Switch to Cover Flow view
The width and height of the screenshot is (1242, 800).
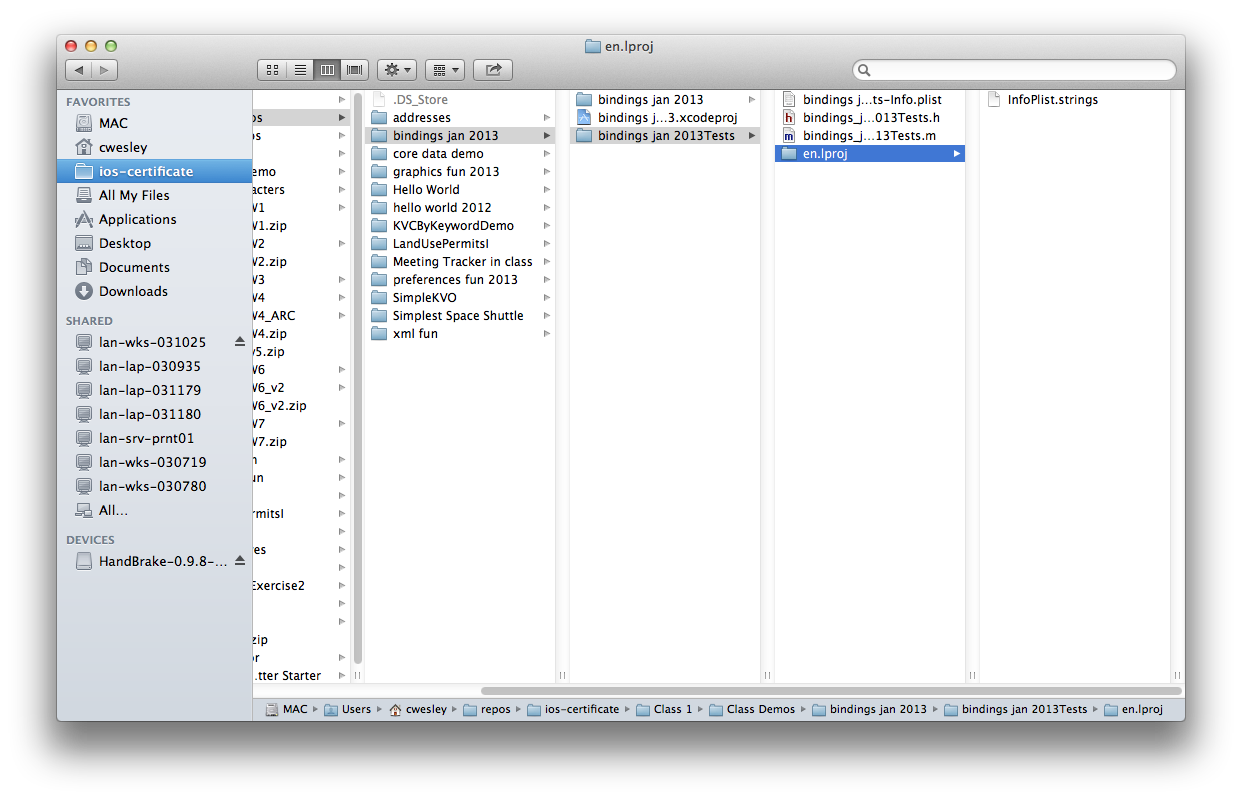[355, 70]
